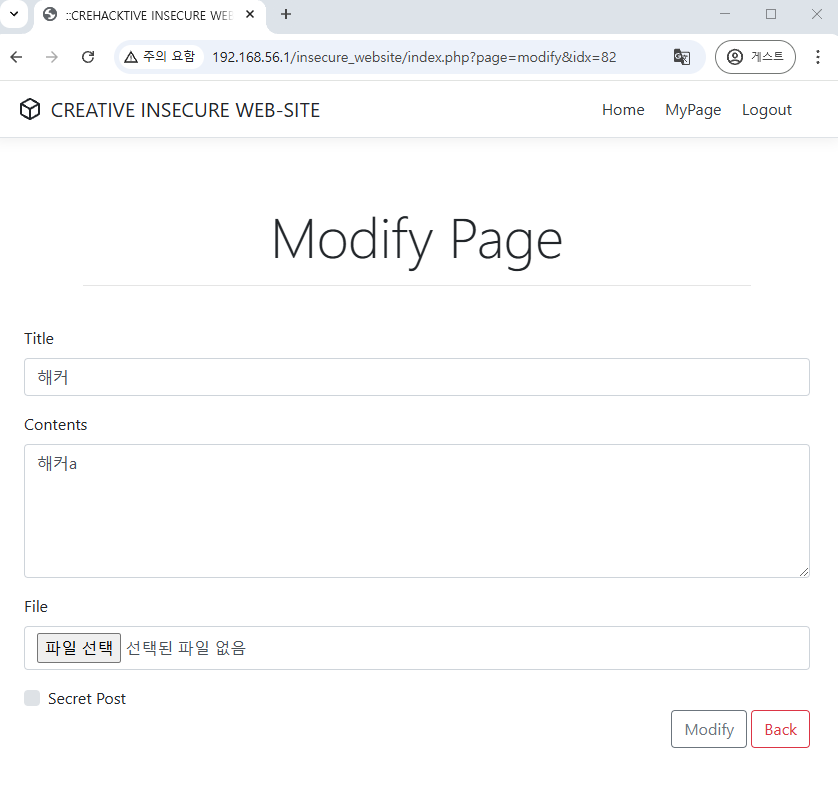This screenshot has height=801, width=838.
Task: Maximize the browser window
Action: click(771, 14)
